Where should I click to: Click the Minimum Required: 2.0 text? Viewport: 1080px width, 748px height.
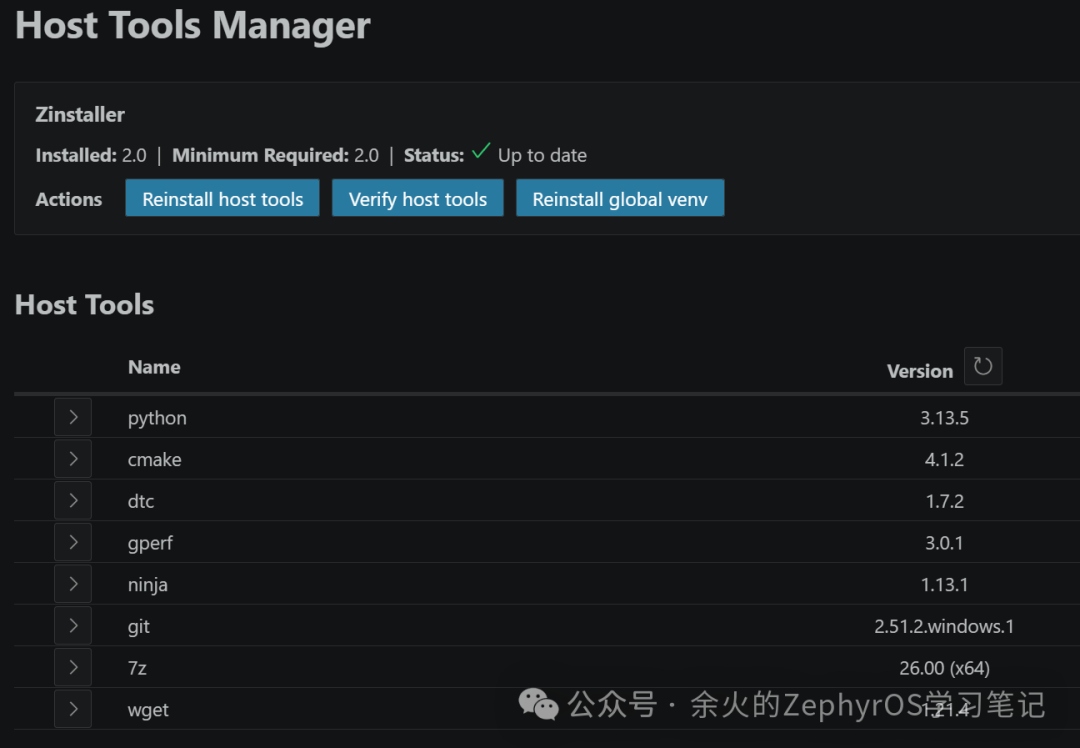tap(276, 156)
